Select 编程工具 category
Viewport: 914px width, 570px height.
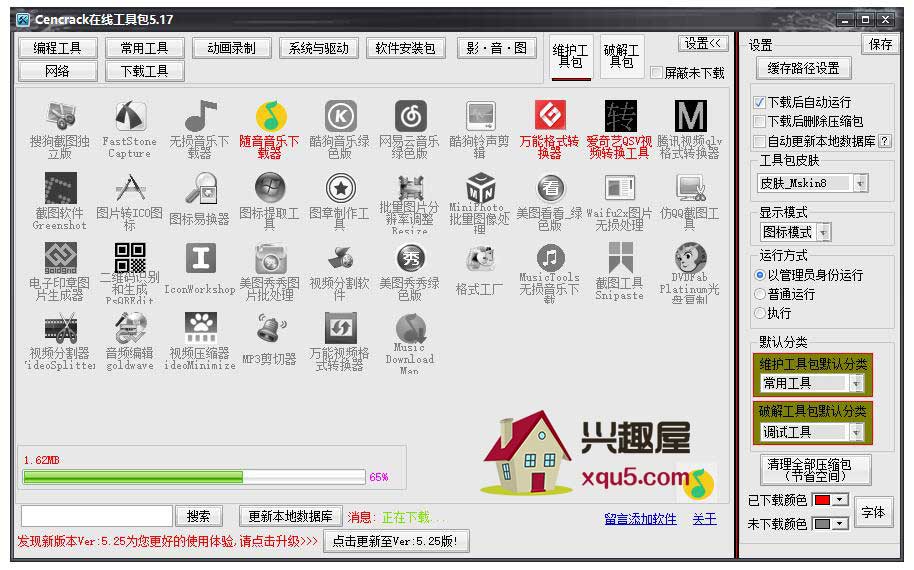point(58,48)
